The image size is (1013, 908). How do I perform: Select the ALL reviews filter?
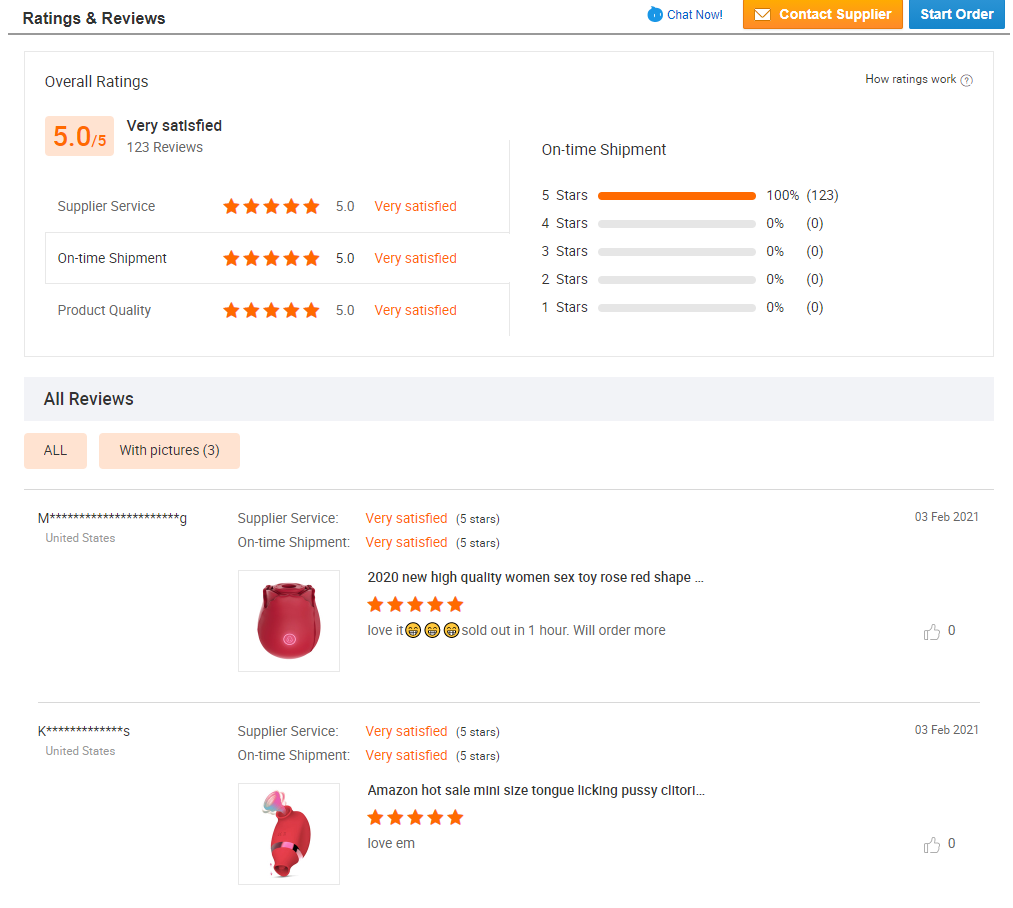(x=56, y=450)
